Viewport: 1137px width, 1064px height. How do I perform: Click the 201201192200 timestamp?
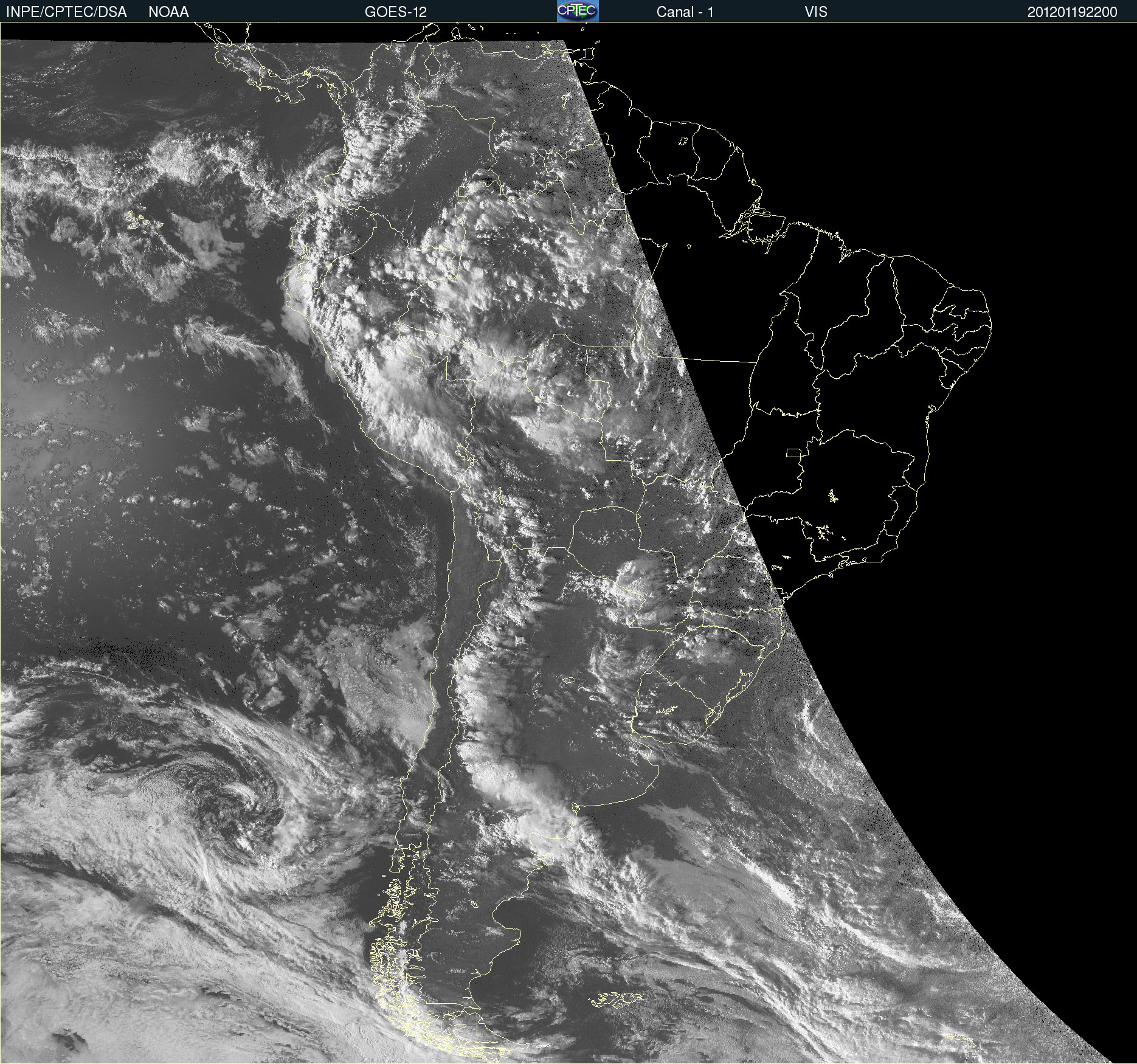[1072, 12]
